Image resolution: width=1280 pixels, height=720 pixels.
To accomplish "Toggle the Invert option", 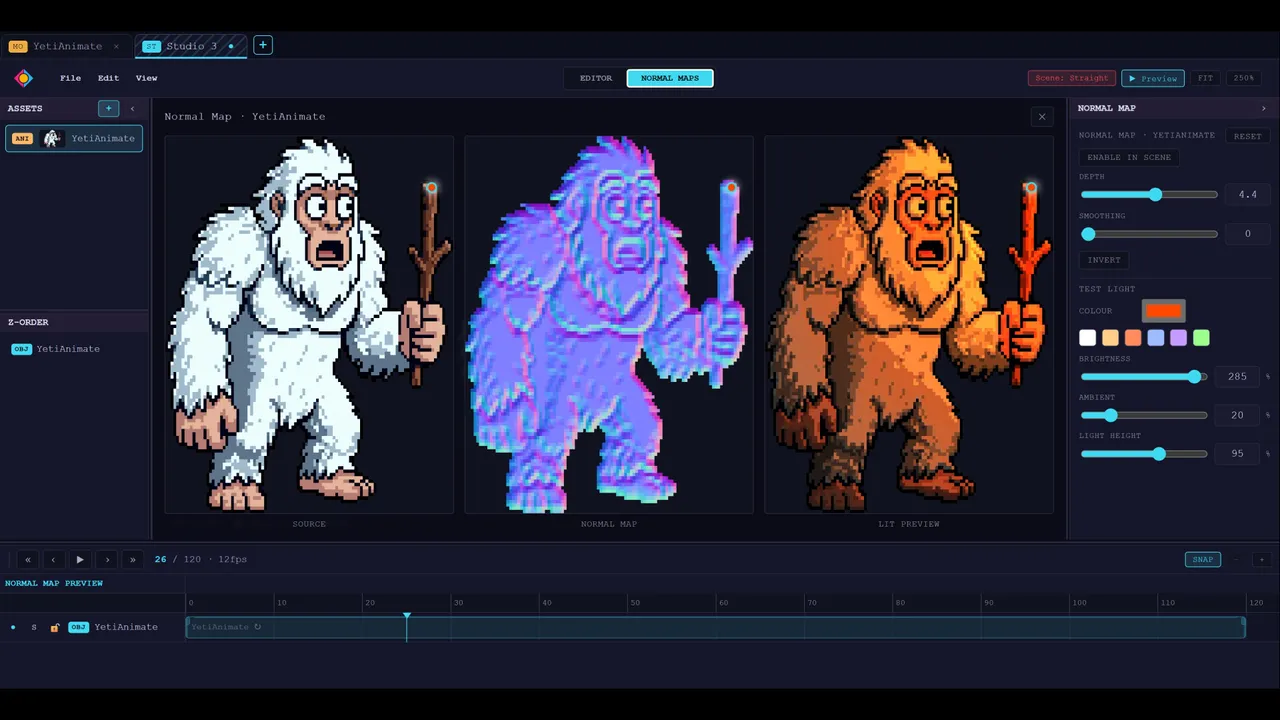I will (x=1104, y=260).
